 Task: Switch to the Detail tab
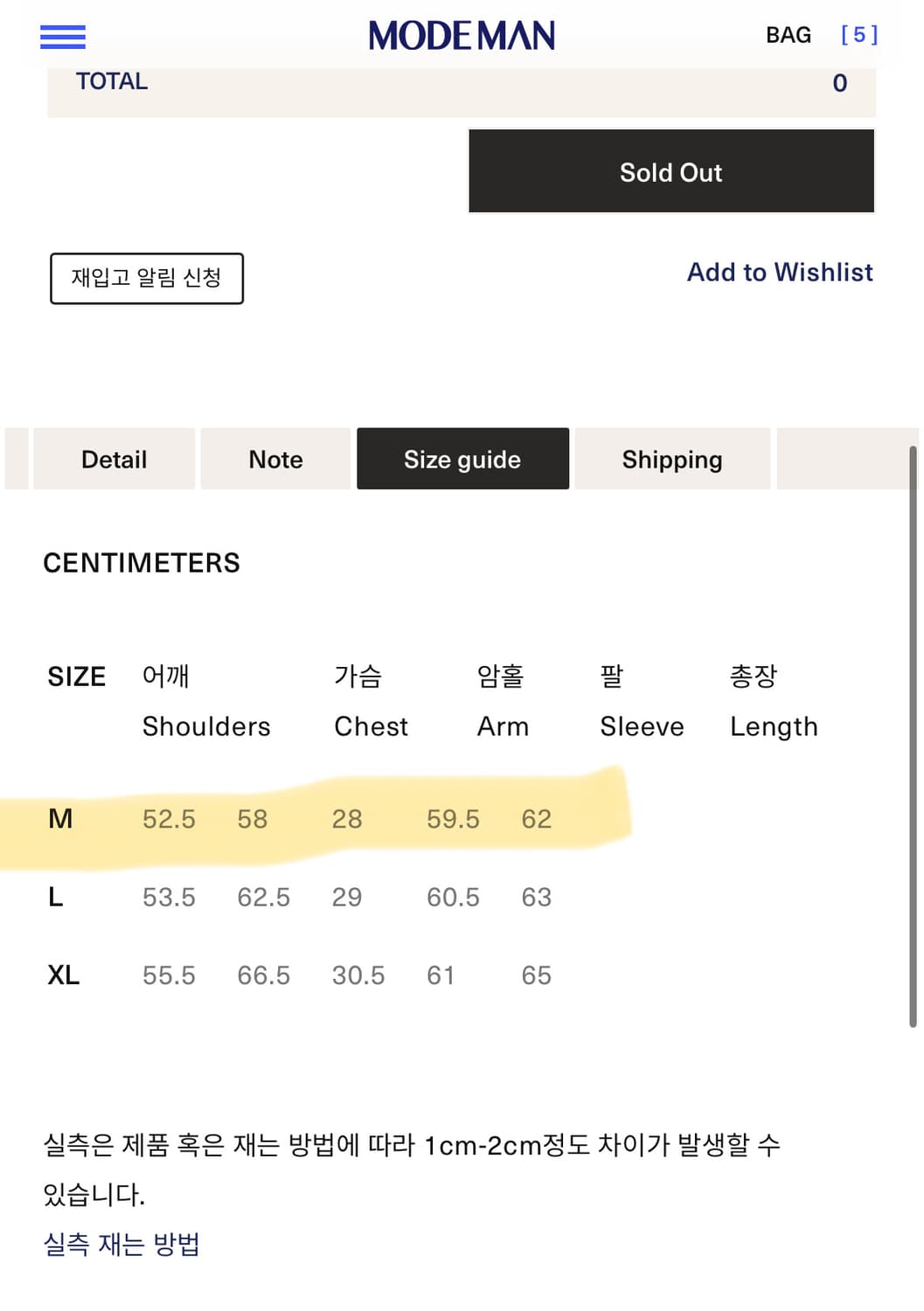tap(114, 459)
